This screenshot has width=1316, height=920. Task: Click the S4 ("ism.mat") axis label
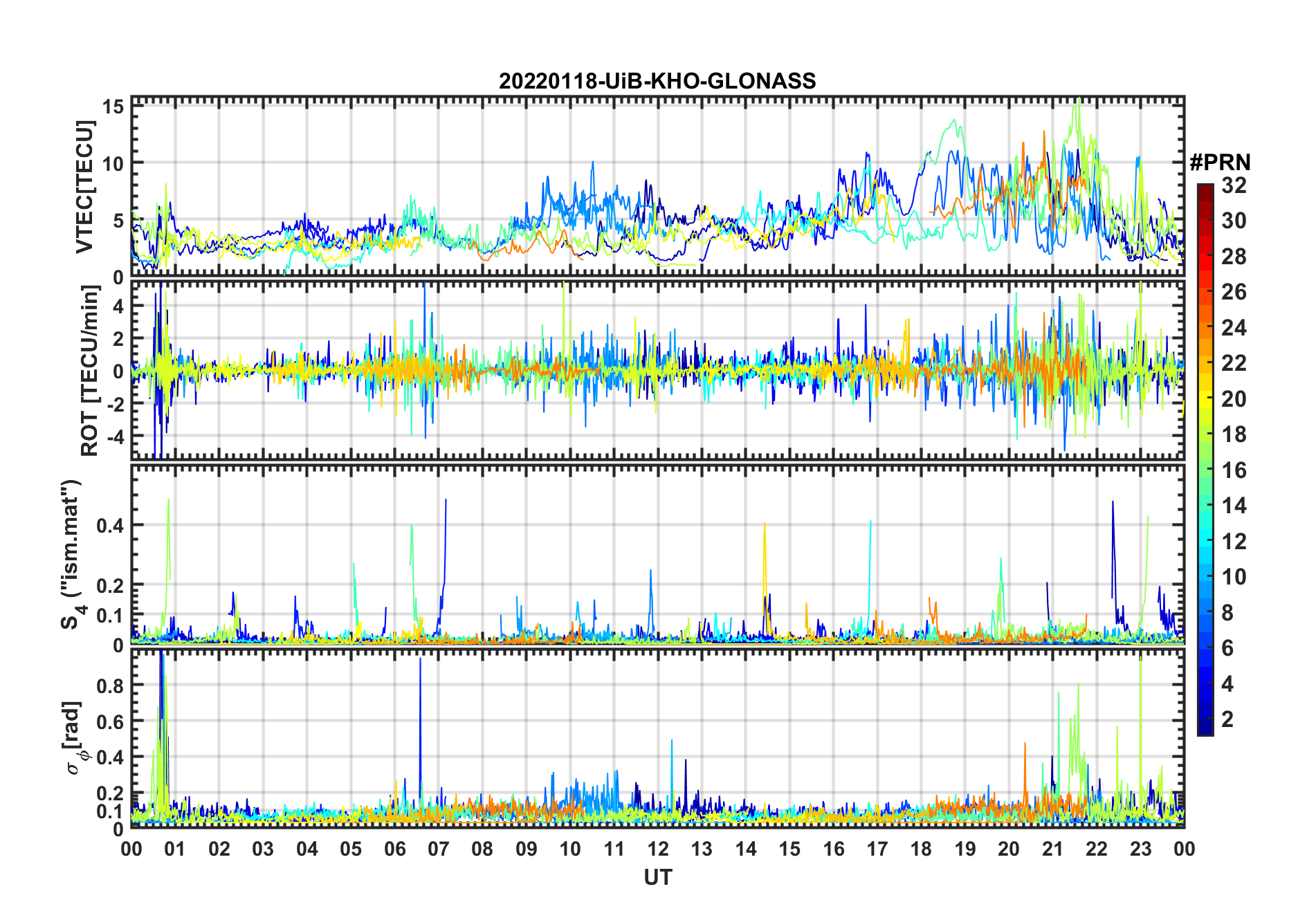pos(72,554)
